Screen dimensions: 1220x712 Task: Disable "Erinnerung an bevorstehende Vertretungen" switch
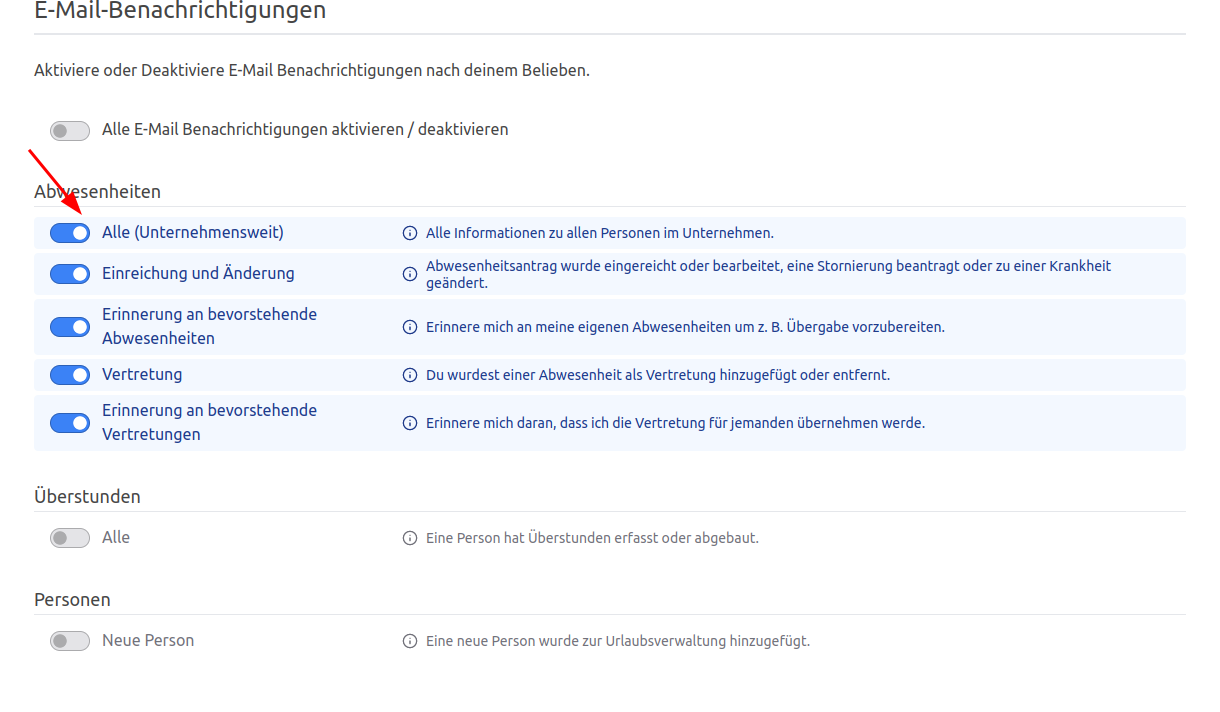[69, 422]
